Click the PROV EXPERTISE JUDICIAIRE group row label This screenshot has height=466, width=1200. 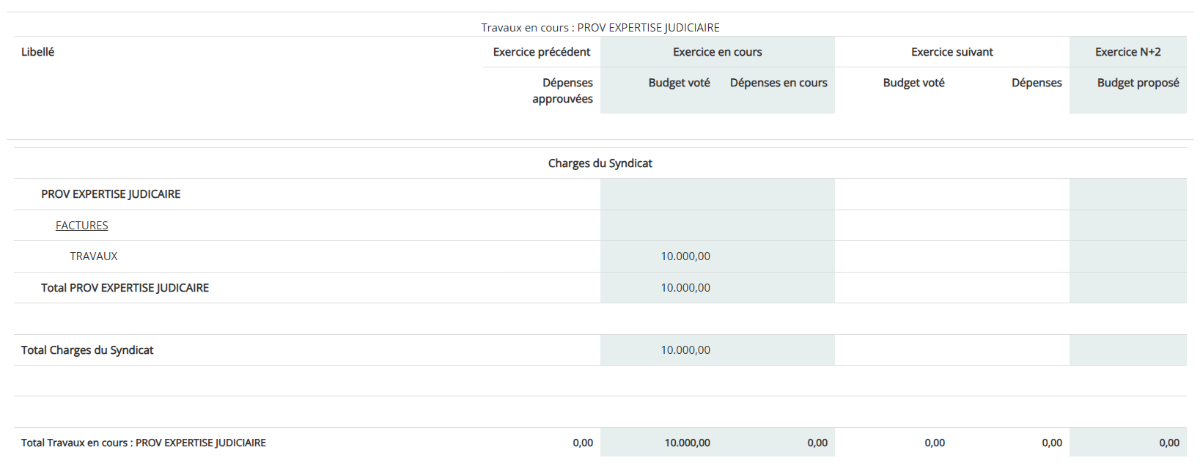(111, 194)
